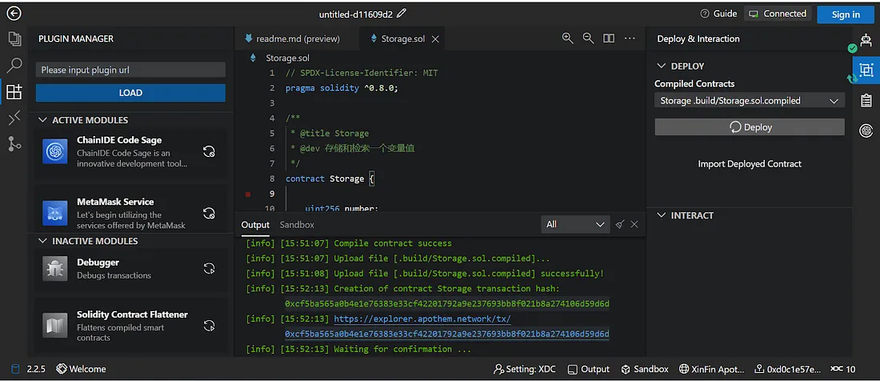Viewport: 880px width, 381px height.
Task: Toggle Solidity Contract Flattener activation
Action: click(209, 325)
